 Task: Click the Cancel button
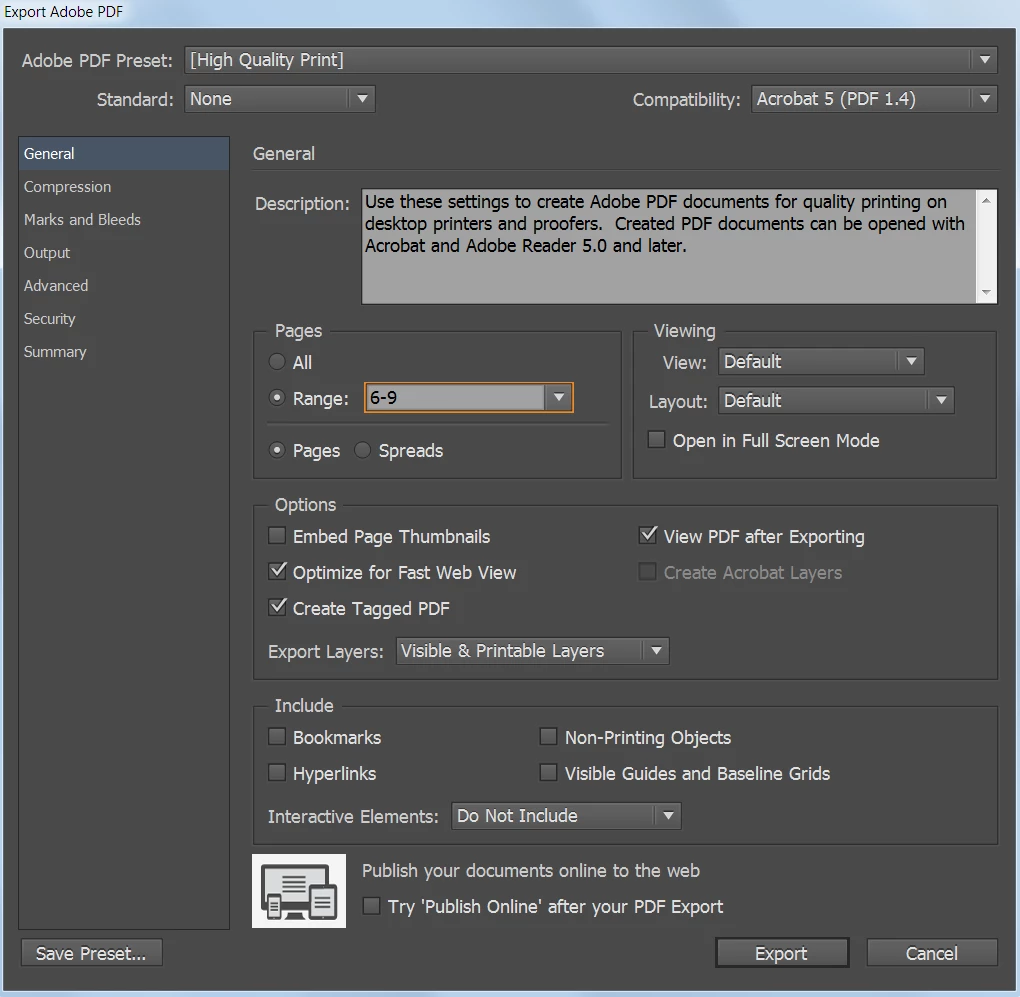(932, 953)
